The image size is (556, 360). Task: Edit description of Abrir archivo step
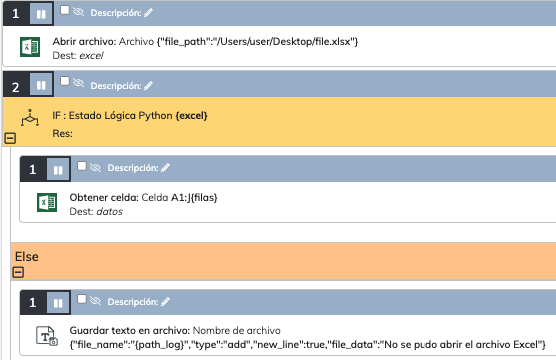point(149,13)
